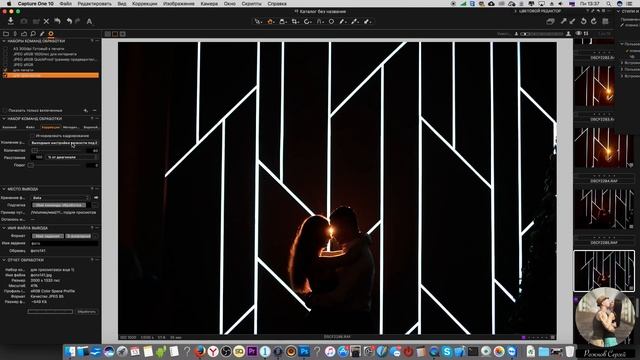The image size is (640, 360).
Task: Click the Delete (X) toolbar icon
Action: click(46, 21)
